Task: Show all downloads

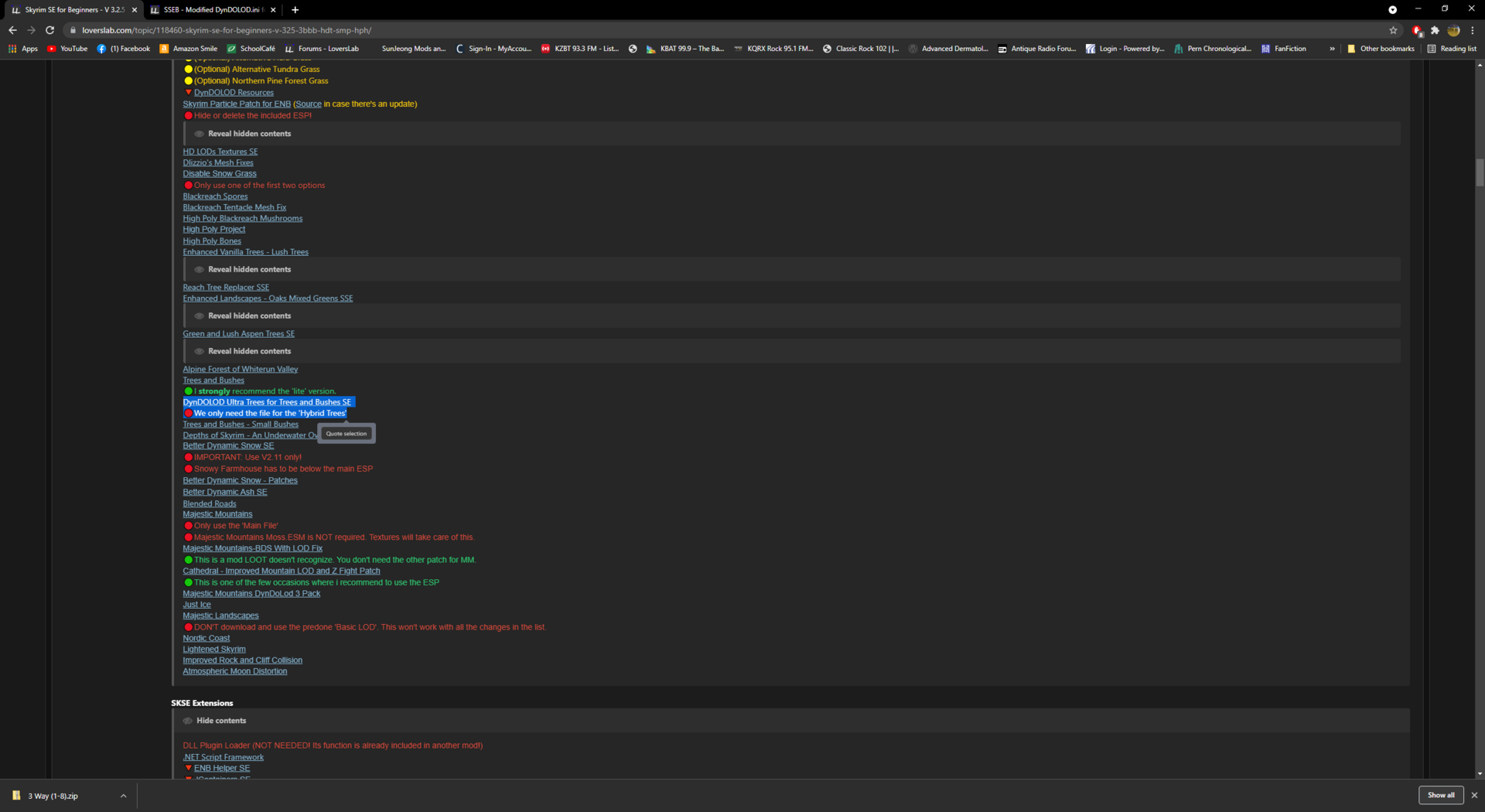Action: pos(1441,795)
